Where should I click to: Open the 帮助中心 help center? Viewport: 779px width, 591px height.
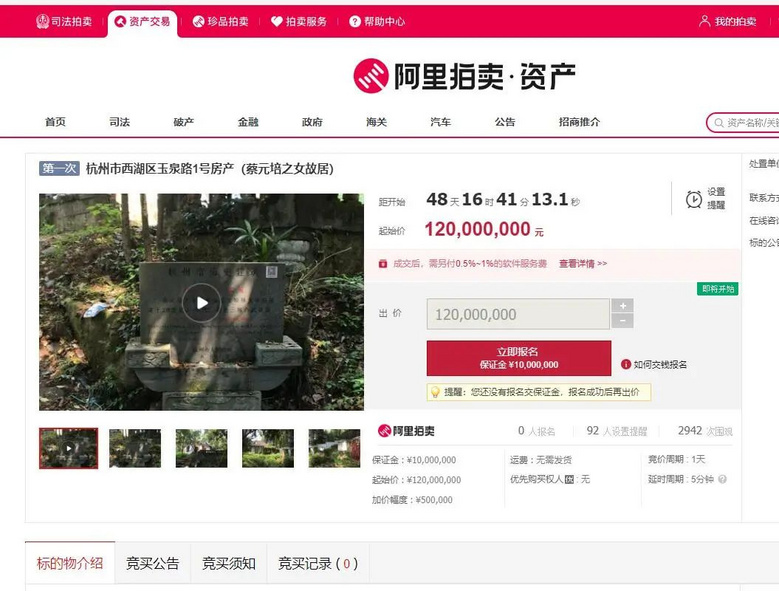pyautogui.click(x=377, y=21)
